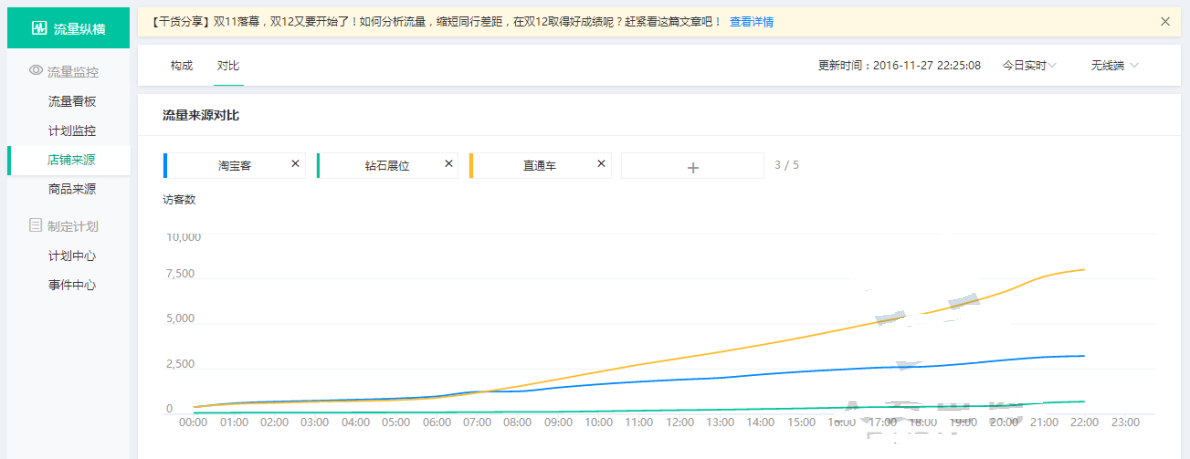The image size is (1190, 459).
Task: Open the 今日实时 date dropdown
Action: tap(1029, 65)
